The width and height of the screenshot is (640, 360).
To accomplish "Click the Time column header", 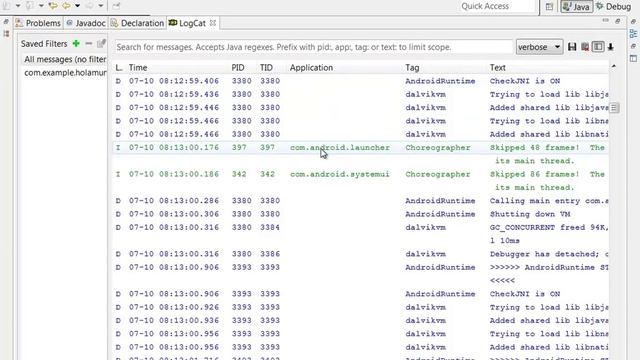I will pos(138,68).
